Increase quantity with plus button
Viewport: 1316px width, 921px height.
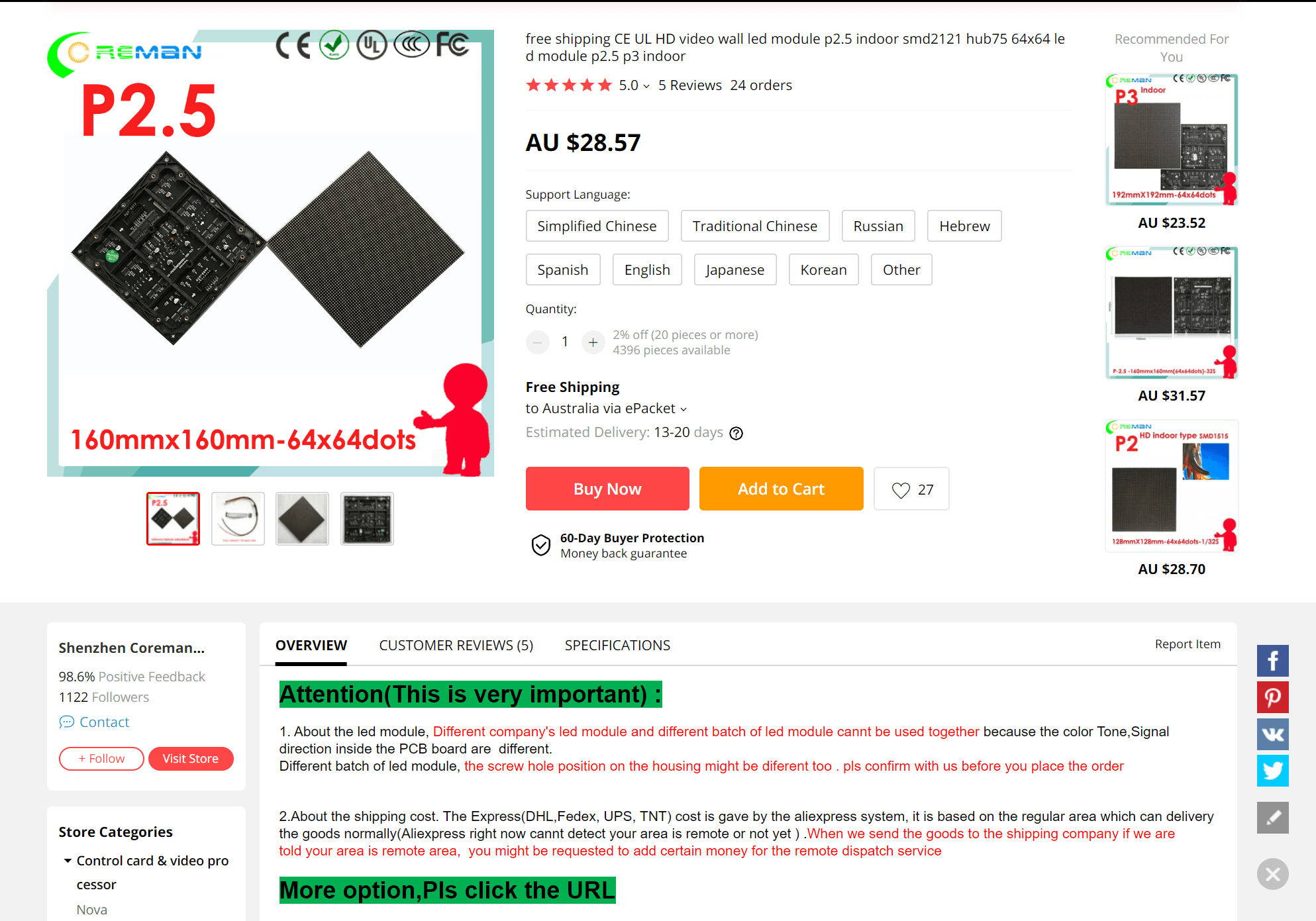(593, 342)
